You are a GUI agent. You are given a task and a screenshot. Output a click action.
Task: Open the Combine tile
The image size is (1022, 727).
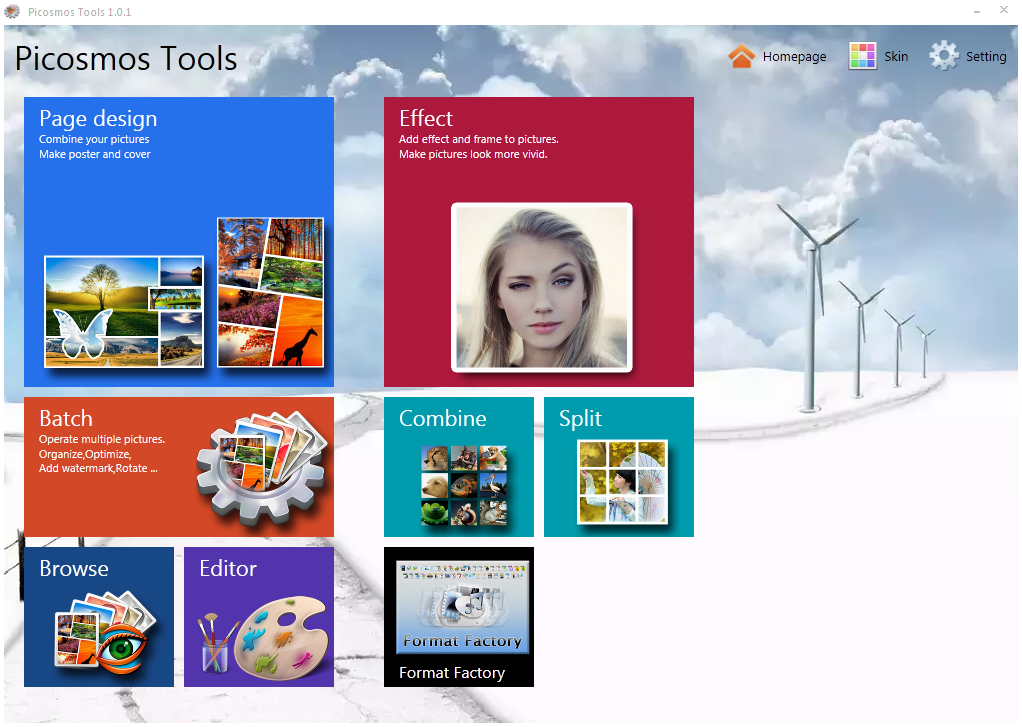[x=459, y=467]
